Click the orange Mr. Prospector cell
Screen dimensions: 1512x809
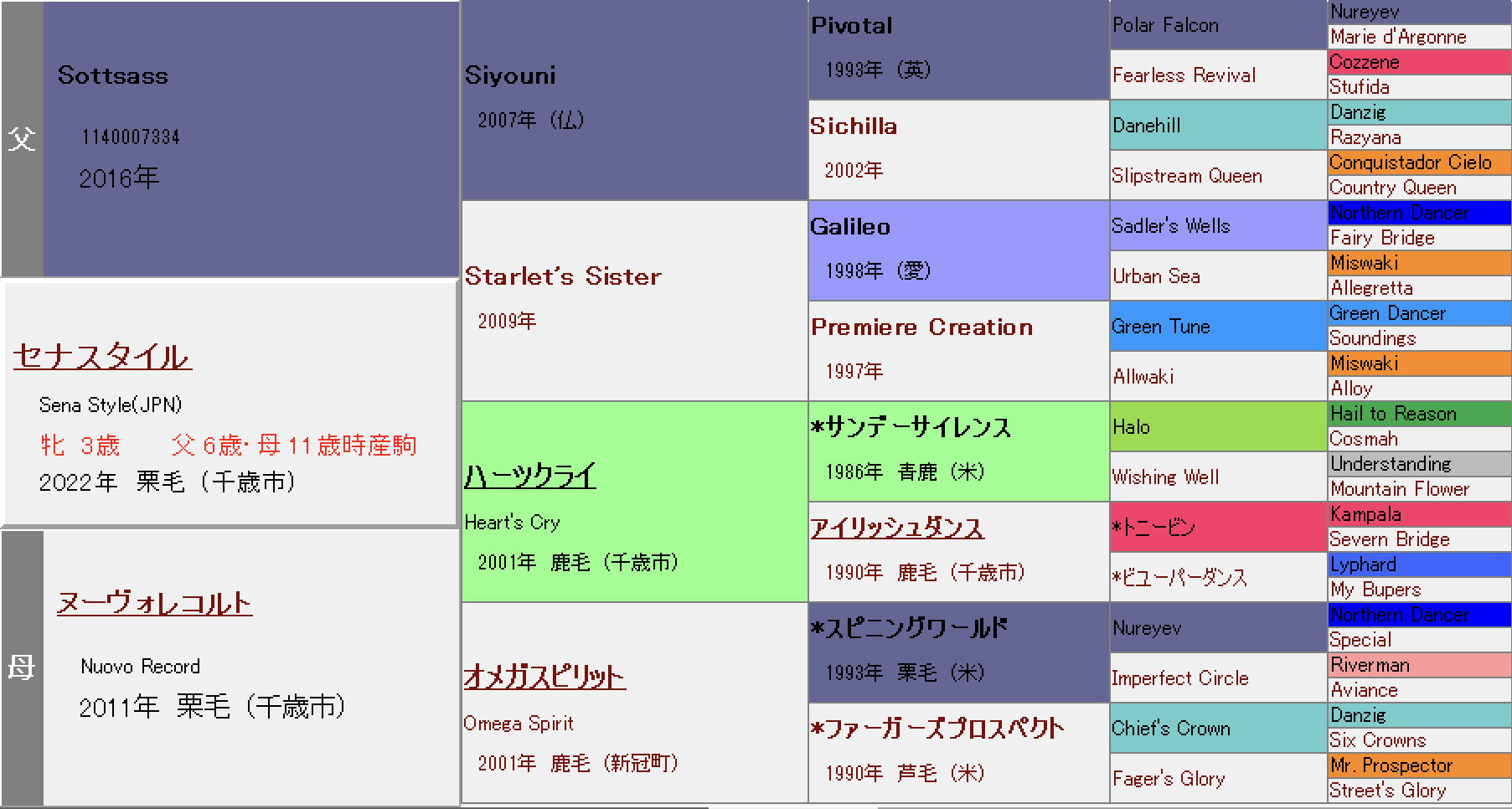point(1419,765)
